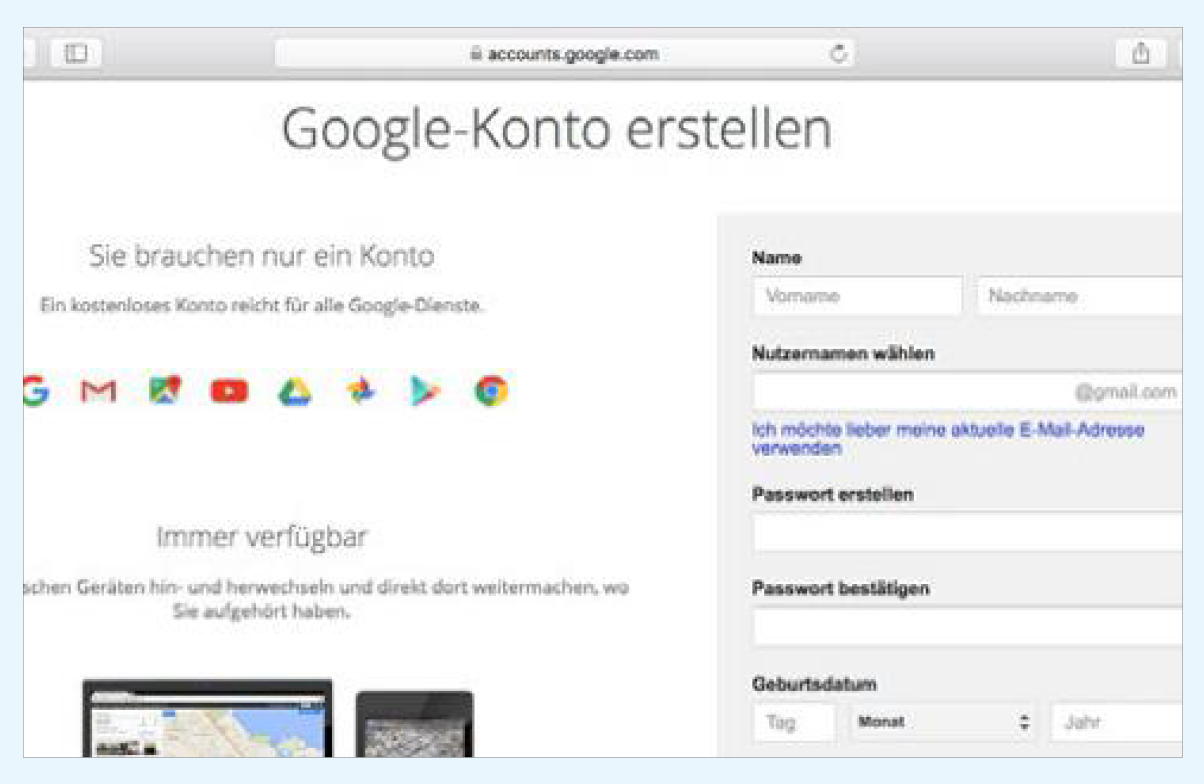Reload the page with the refresh icon

click(x=840, y=53)
